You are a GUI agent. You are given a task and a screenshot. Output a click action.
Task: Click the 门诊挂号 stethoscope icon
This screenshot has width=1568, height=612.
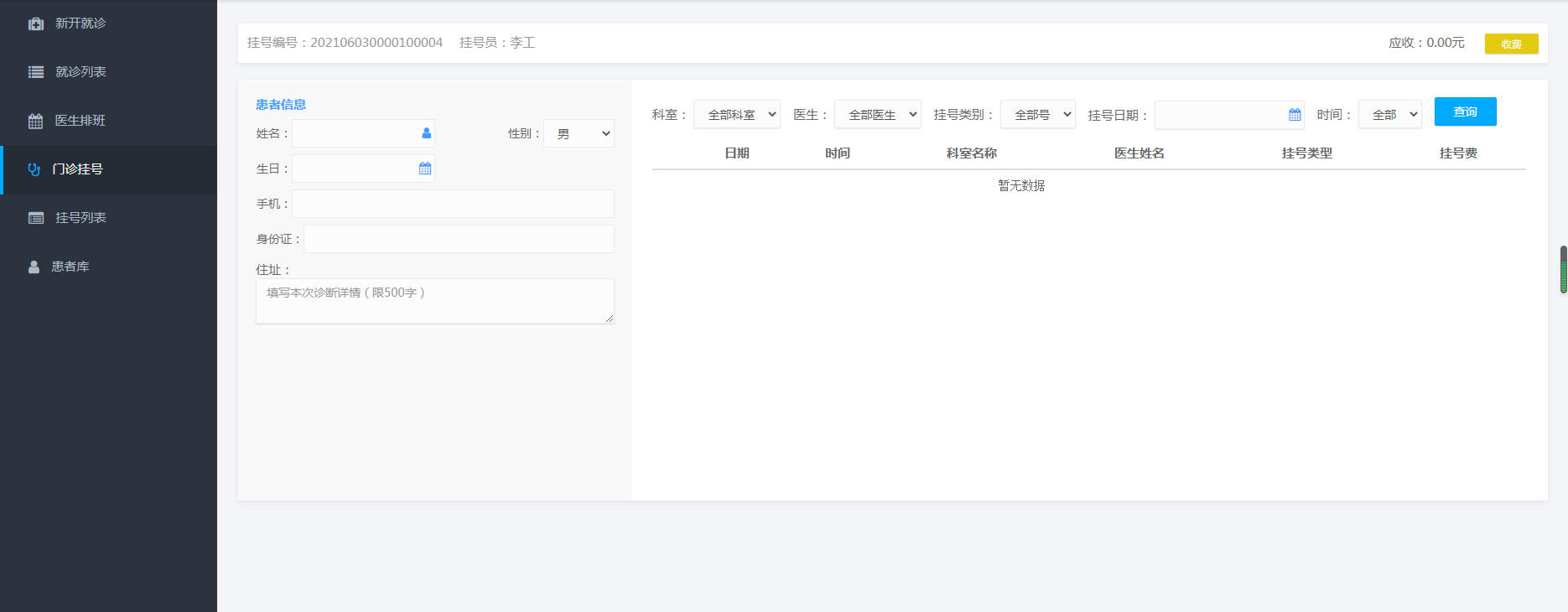[34, 169]
